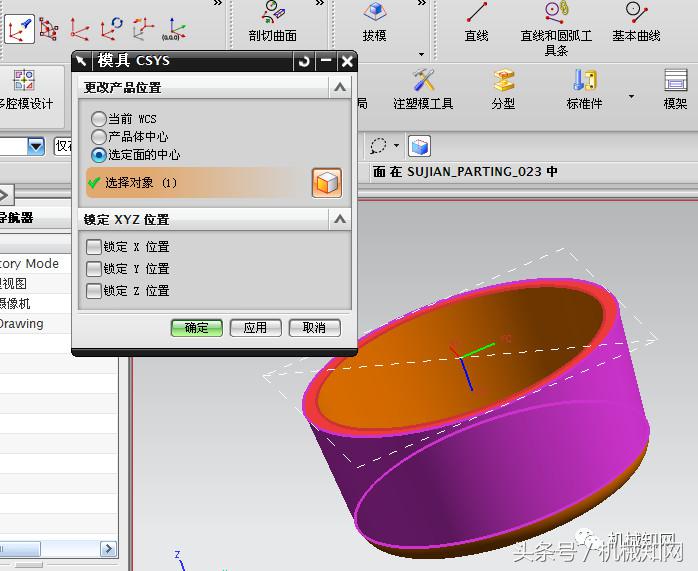Enable 锁定 X 位置 checkbox
The image size is (698, 571).
(x=93, y=247)
